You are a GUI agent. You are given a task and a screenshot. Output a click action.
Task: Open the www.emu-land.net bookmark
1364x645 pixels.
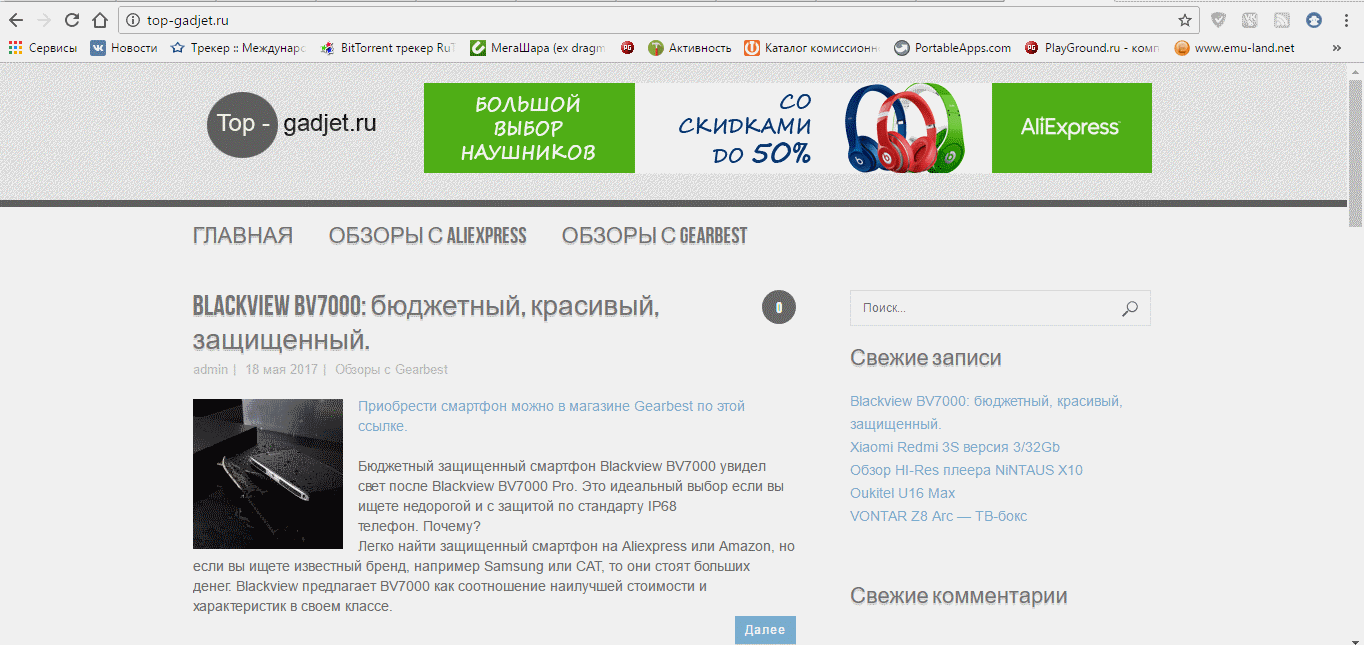(x=1235, y=47)
